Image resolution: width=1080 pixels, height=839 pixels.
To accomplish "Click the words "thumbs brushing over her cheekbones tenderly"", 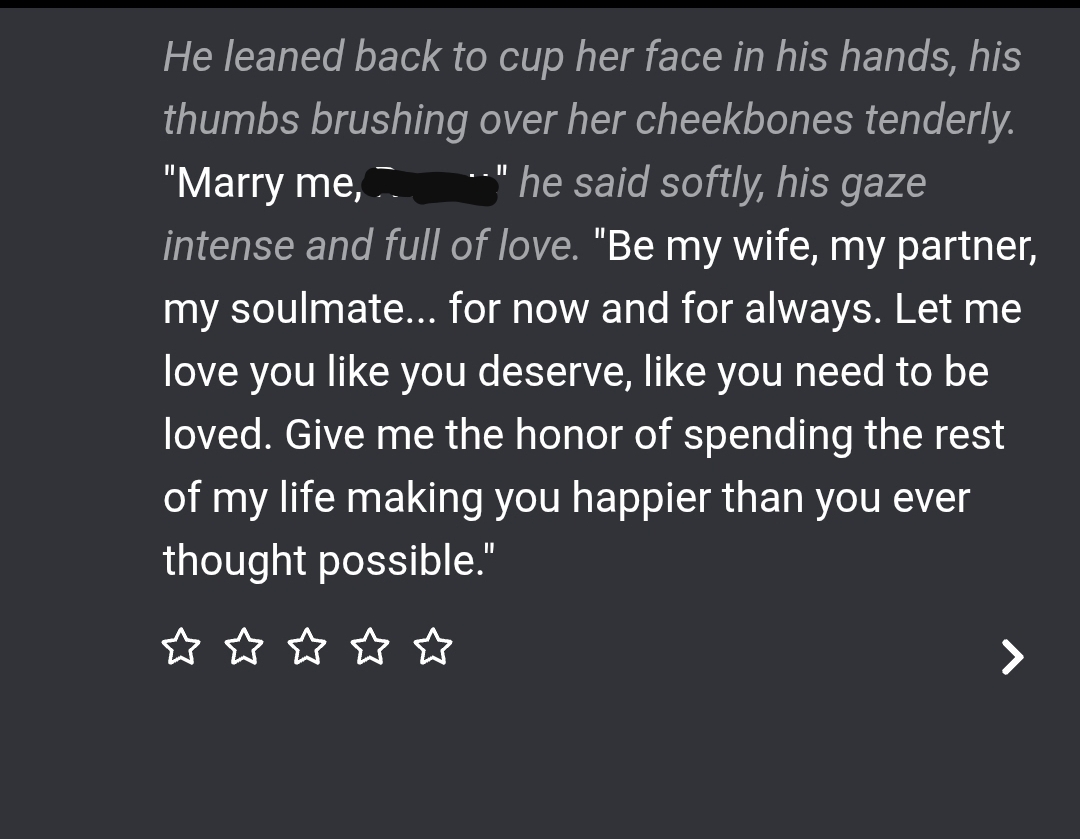I will click(588, 120).
